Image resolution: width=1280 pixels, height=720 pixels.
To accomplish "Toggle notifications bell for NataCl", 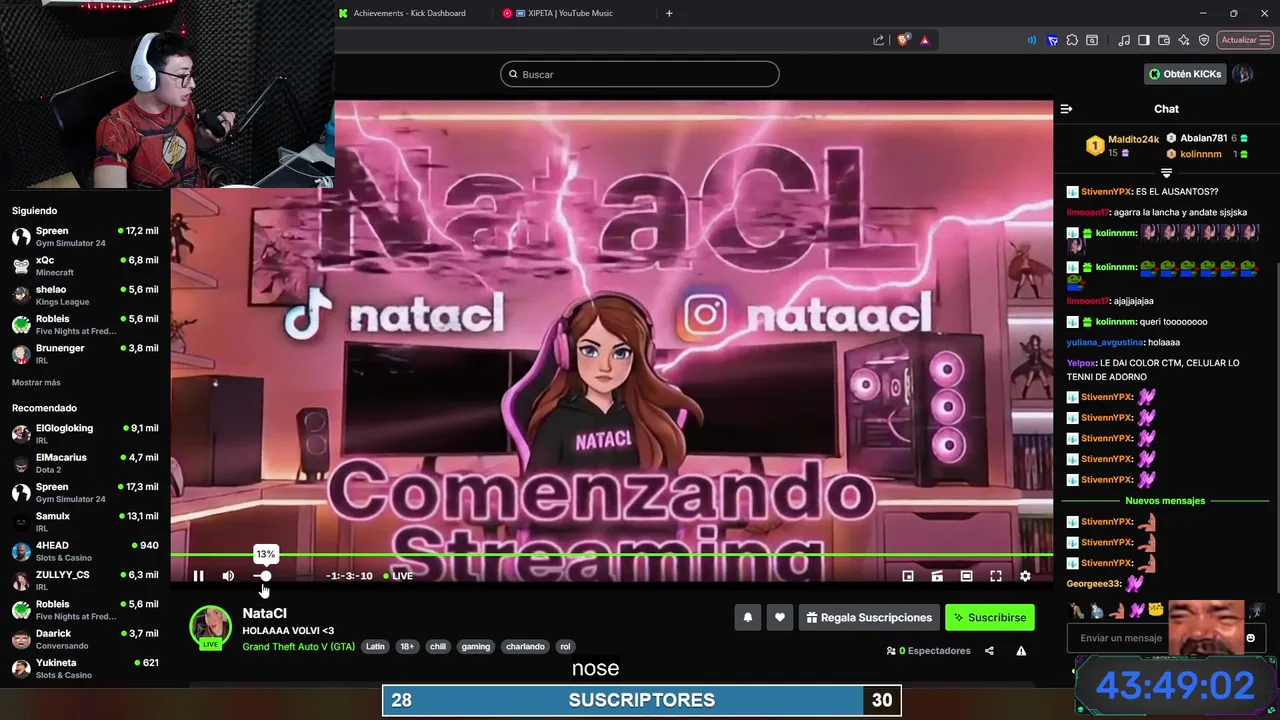I will pos(747,618).
